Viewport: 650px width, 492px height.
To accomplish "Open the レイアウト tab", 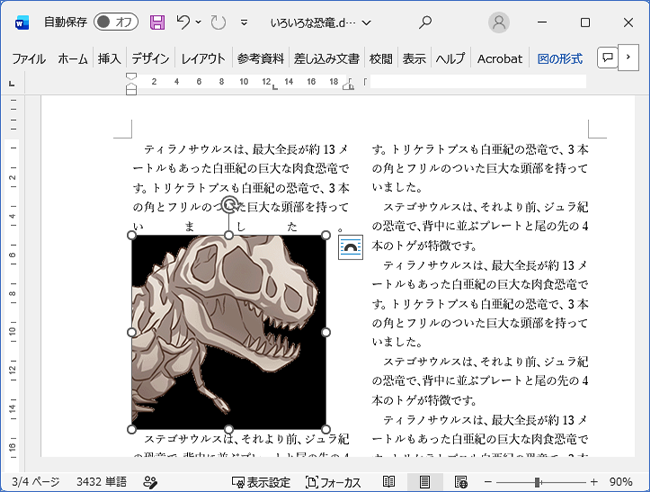I will (x=203, y=59).
